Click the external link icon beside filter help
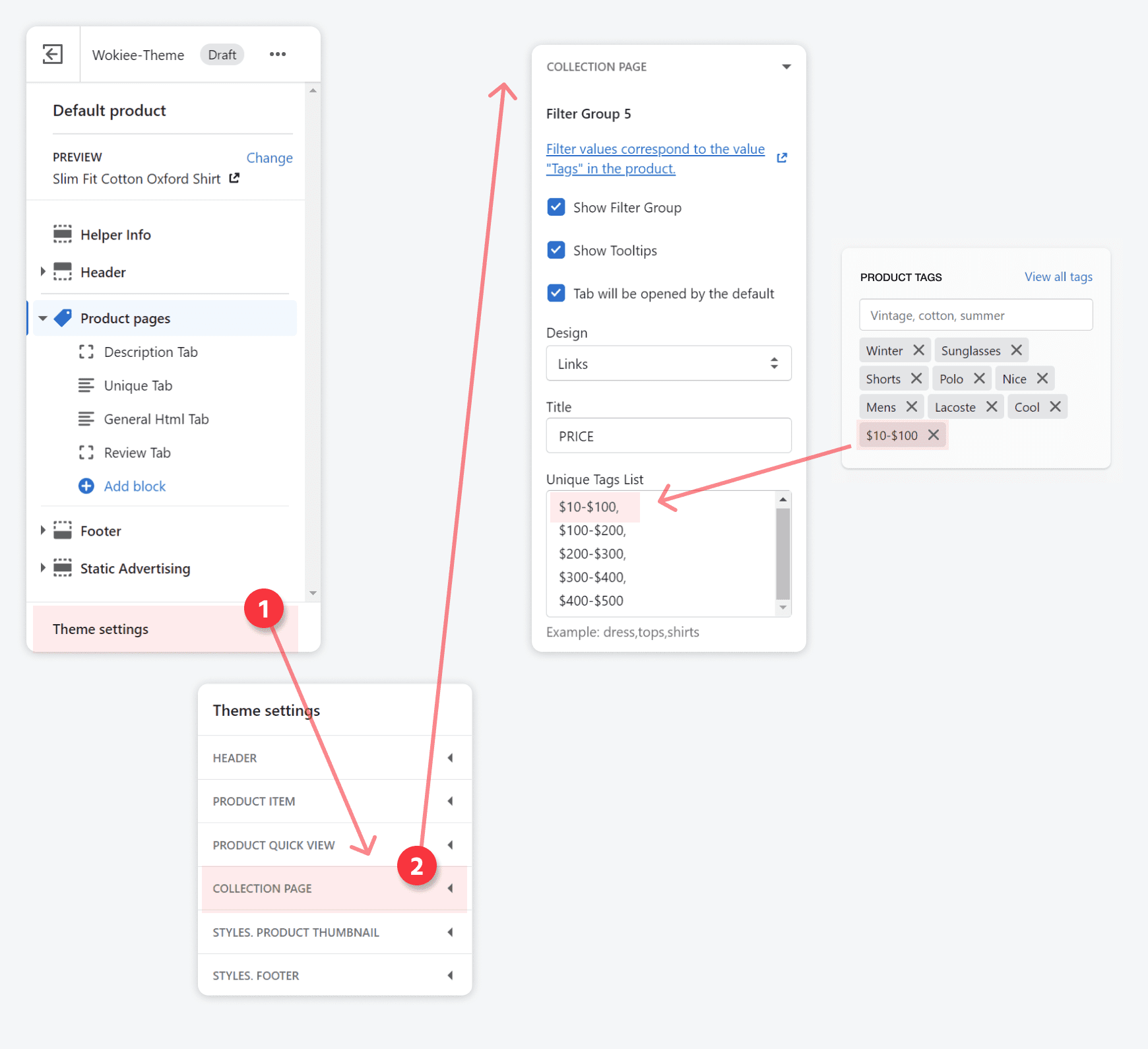Viewport: 1148px width, 1049px height. [x=782, y=158]
